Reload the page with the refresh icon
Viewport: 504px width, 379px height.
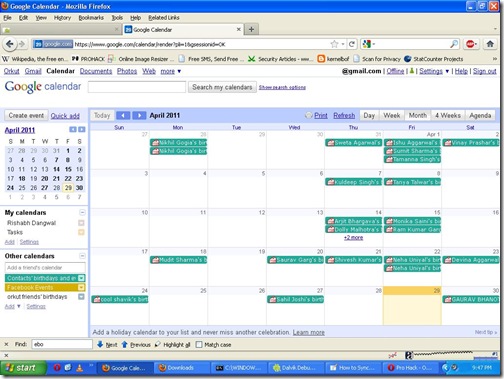(352, 44)
